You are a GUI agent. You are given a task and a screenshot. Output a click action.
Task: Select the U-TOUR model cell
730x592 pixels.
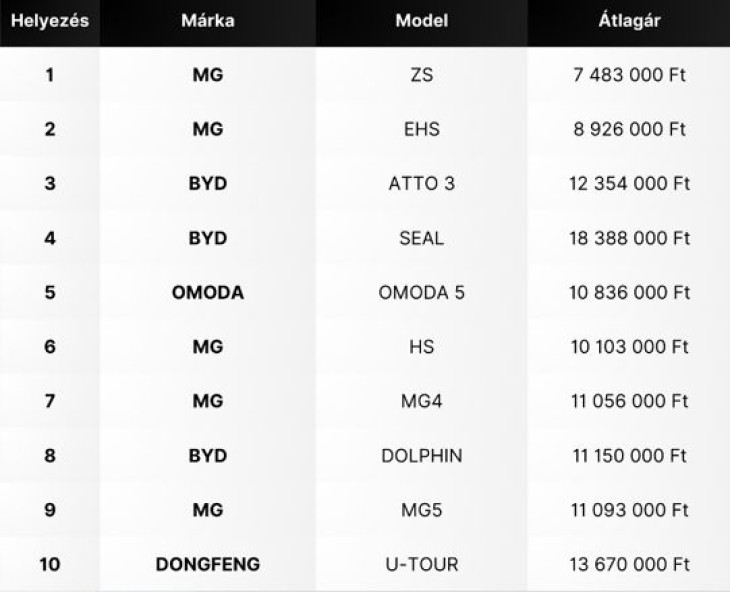pyautogui.click(x=422, y=565)
